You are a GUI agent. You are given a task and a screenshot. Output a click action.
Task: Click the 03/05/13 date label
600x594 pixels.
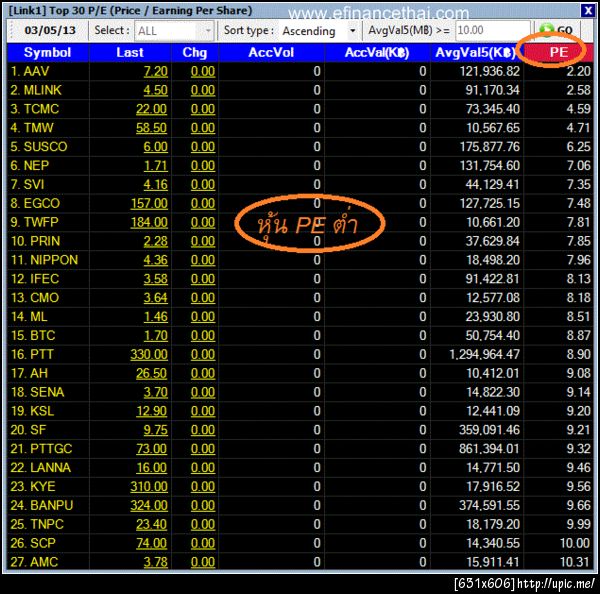coord(50,30)
